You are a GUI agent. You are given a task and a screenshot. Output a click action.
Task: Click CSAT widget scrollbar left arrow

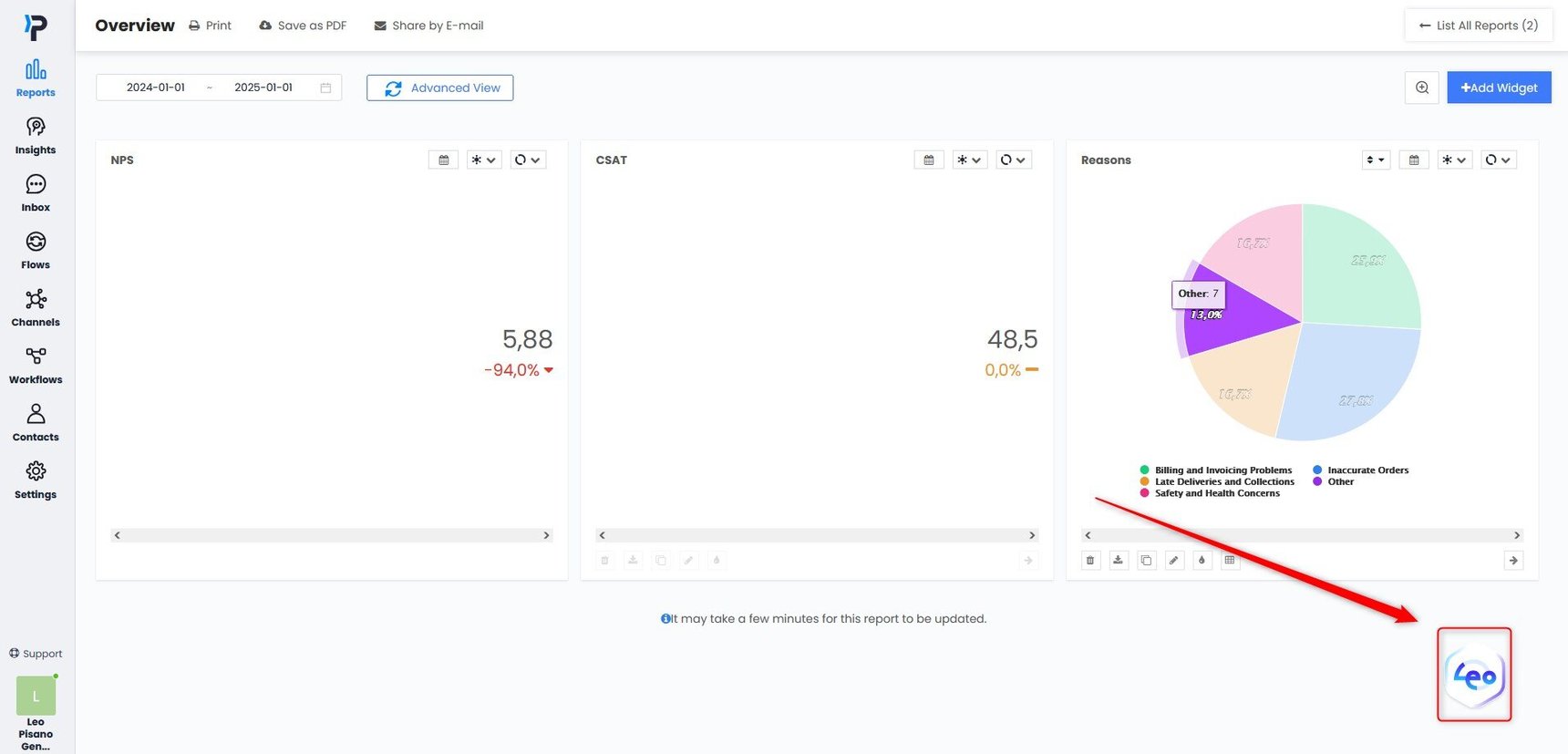click(602, 535)
